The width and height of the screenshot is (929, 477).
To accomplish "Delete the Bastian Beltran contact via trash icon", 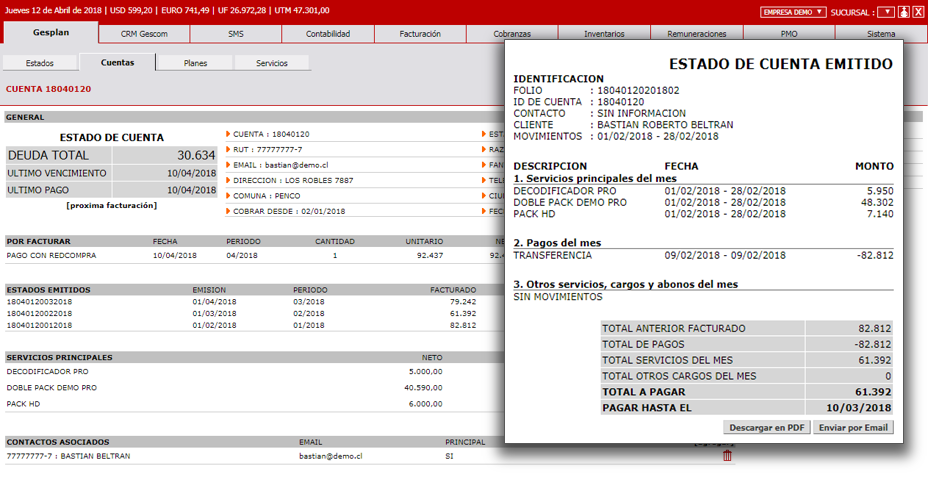I will [727, 456].
